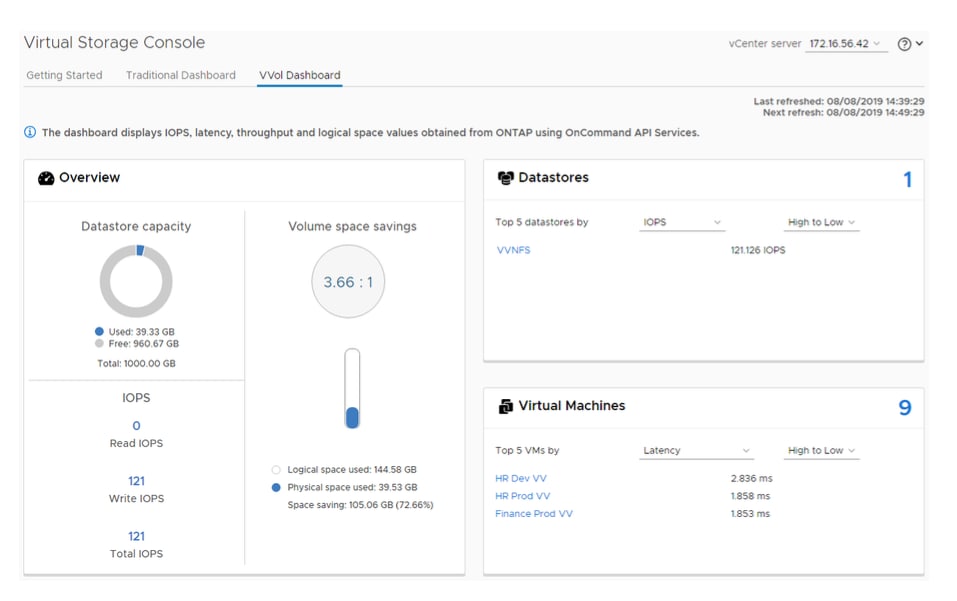Select the Physical space used legend marker
957x601 pixels.
click(276, 488)
